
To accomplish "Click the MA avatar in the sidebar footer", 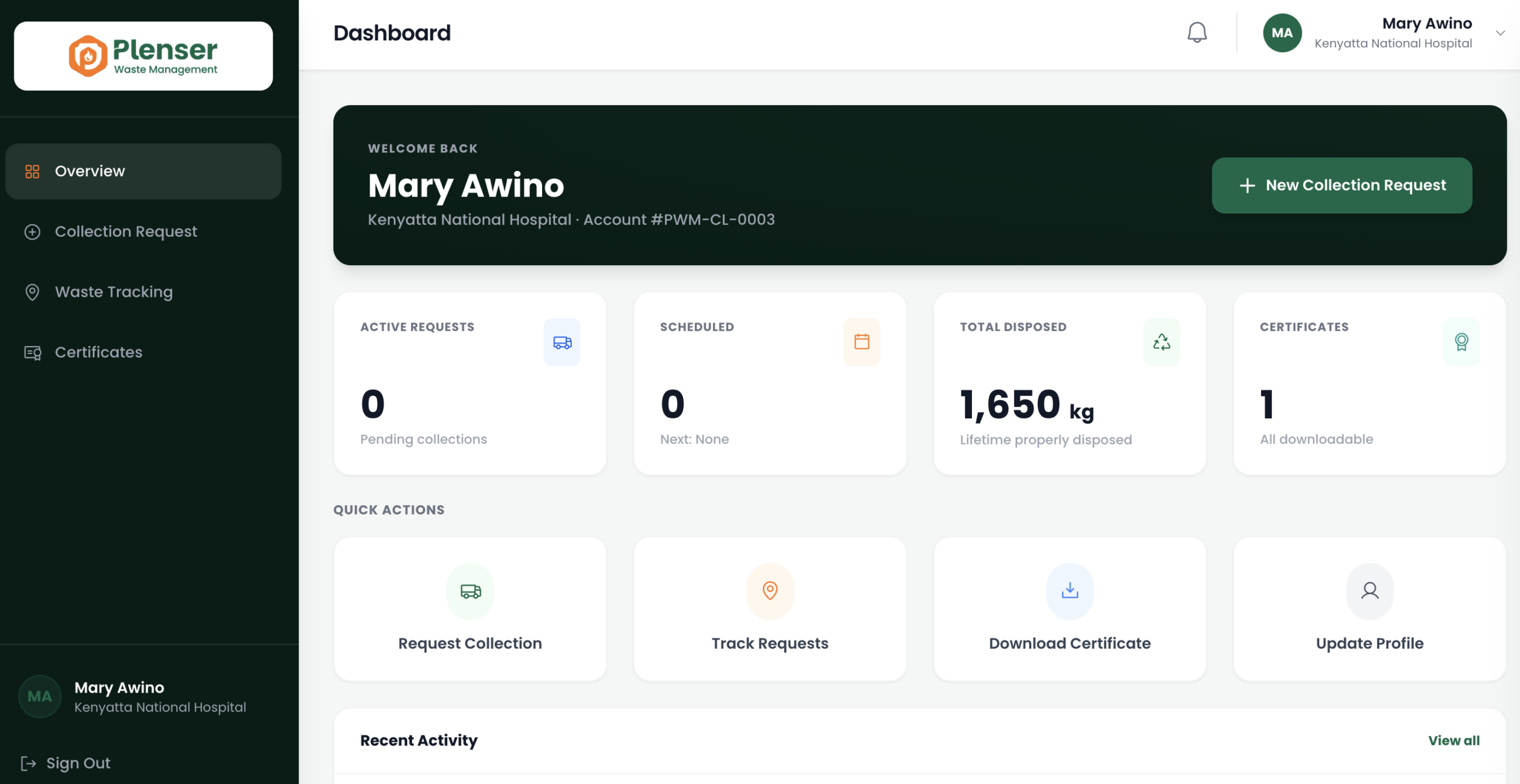I will coord(40,697).
